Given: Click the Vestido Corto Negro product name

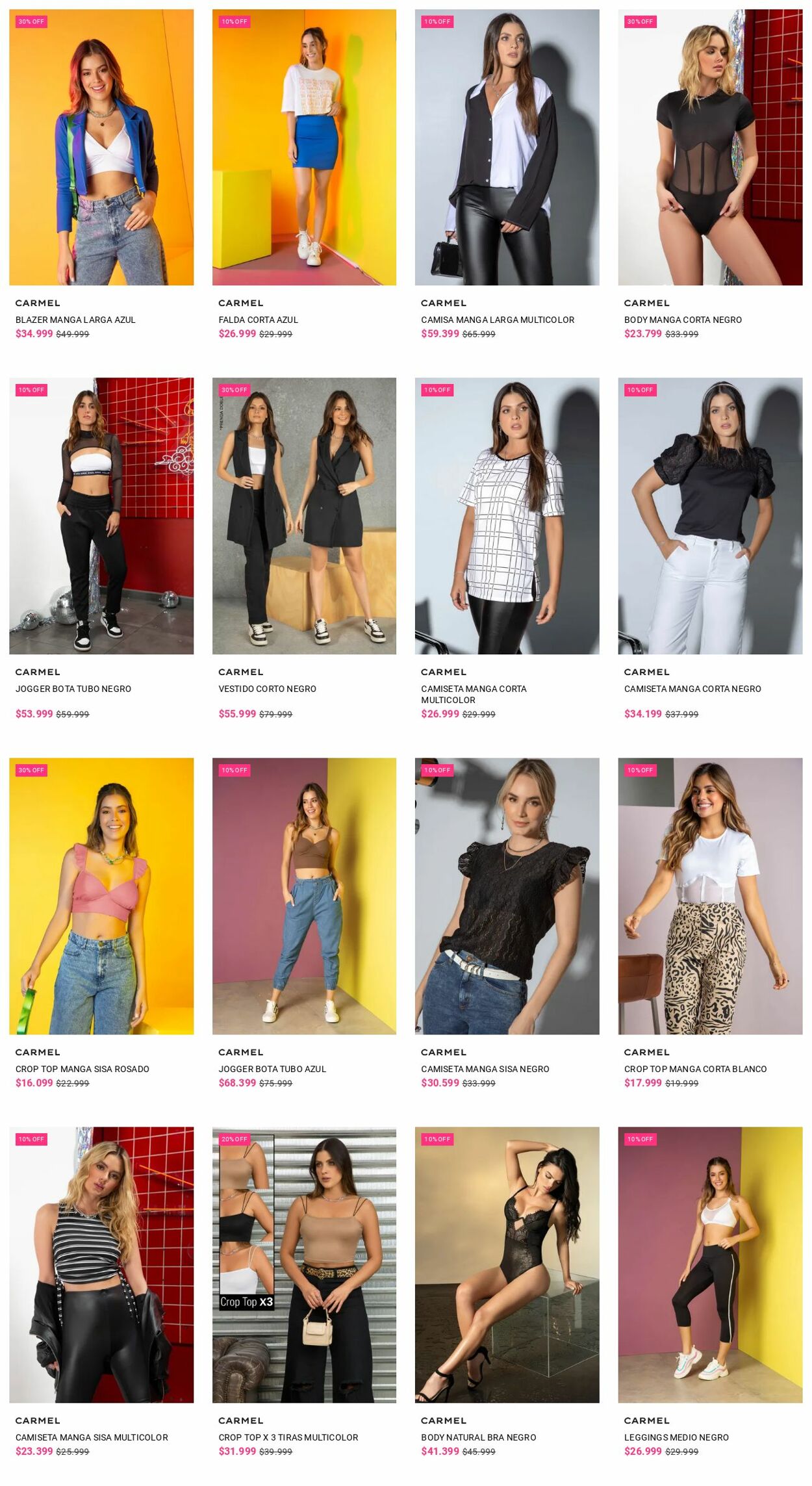Looking at the screenshot, I should click(267, 689).
